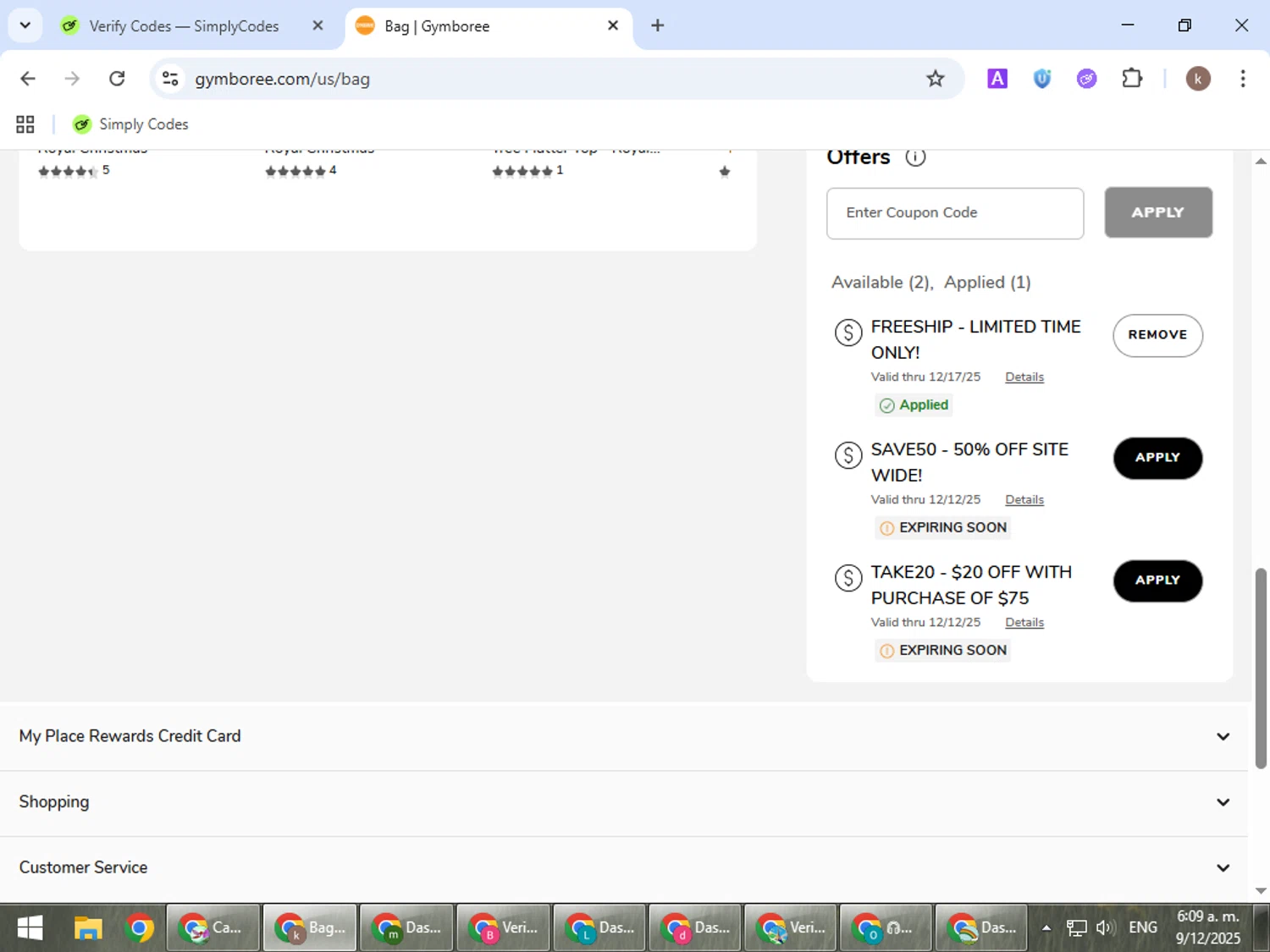Open a new browser tab
The width and height of the screenshot is (1270, 952).
(658, 25)
